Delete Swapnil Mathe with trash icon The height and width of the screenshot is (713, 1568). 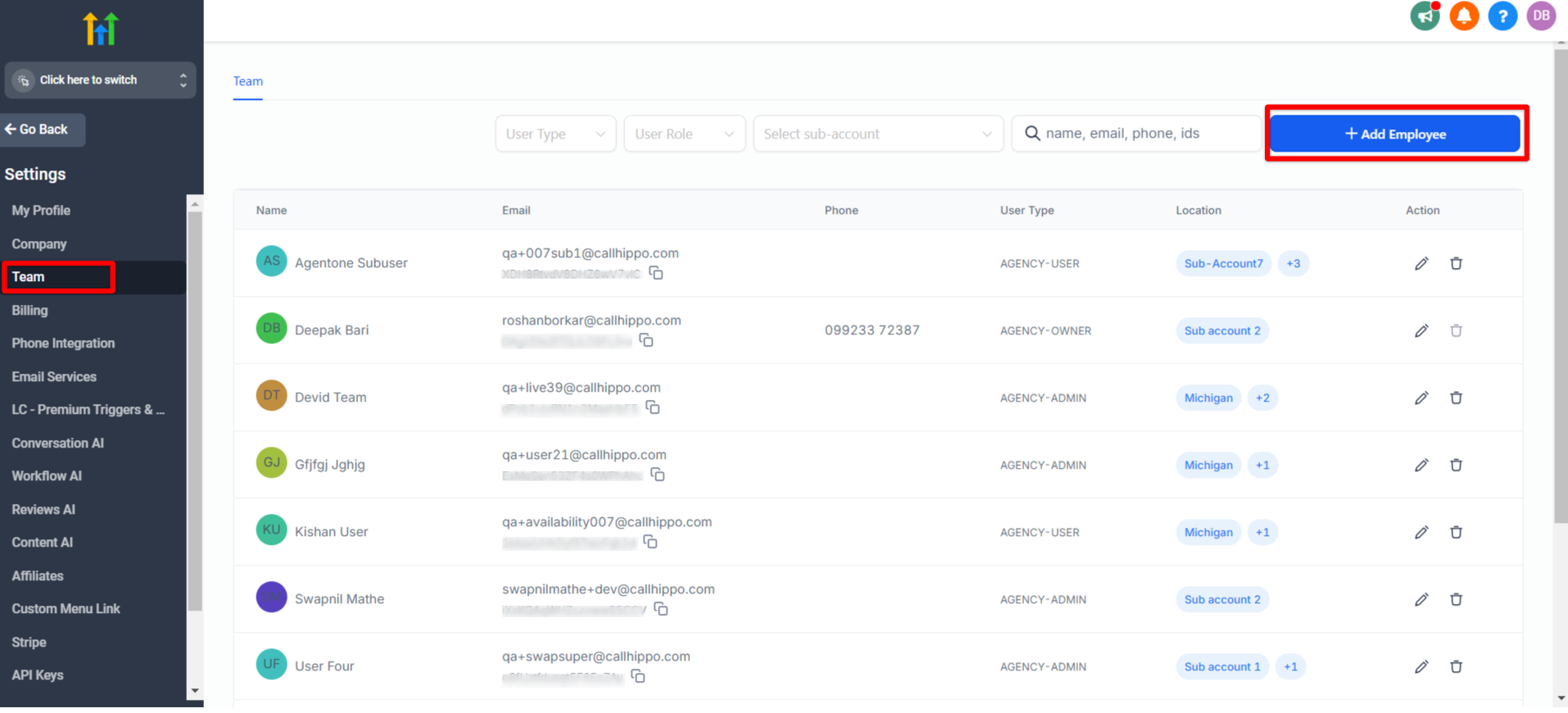point(1456,599)
